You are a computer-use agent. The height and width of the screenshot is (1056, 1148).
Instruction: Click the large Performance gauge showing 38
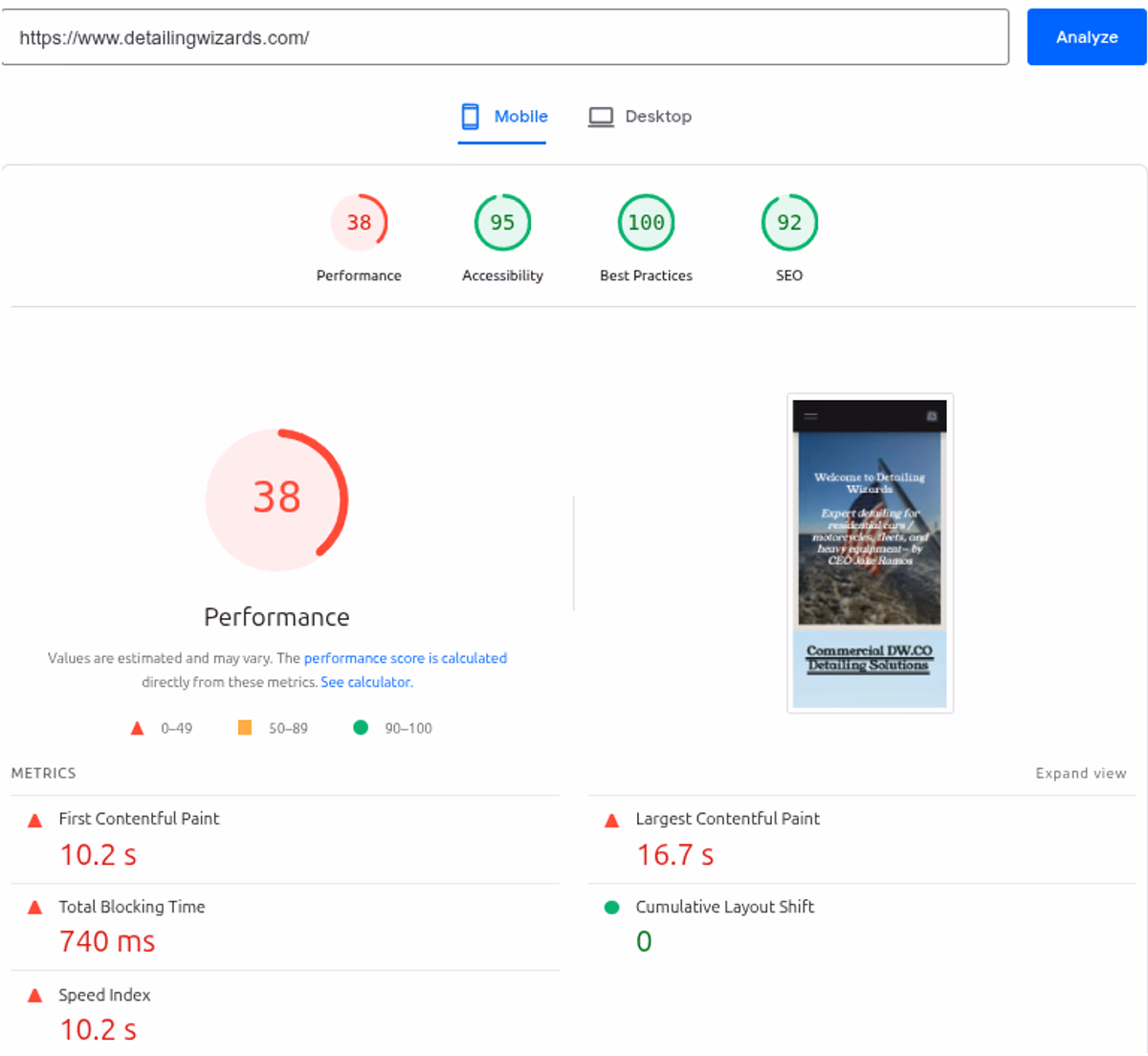point(277,499)
